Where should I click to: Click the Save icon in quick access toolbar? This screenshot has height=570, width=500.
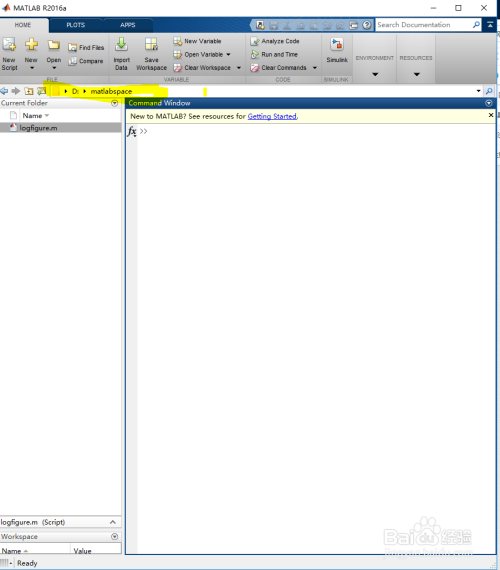point(273,25)
